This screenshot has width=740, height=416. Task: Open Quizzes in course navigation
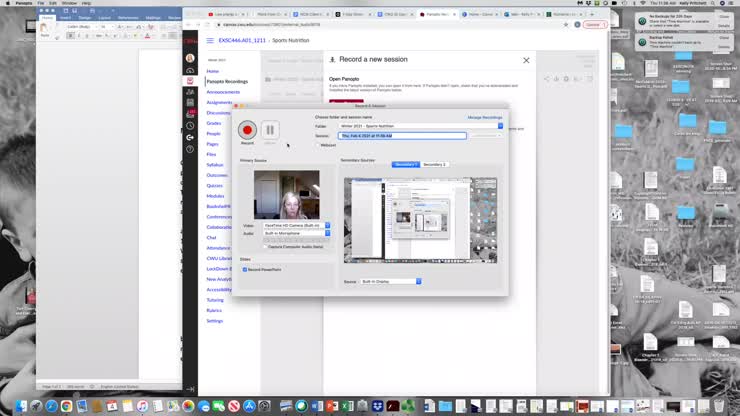214,186
